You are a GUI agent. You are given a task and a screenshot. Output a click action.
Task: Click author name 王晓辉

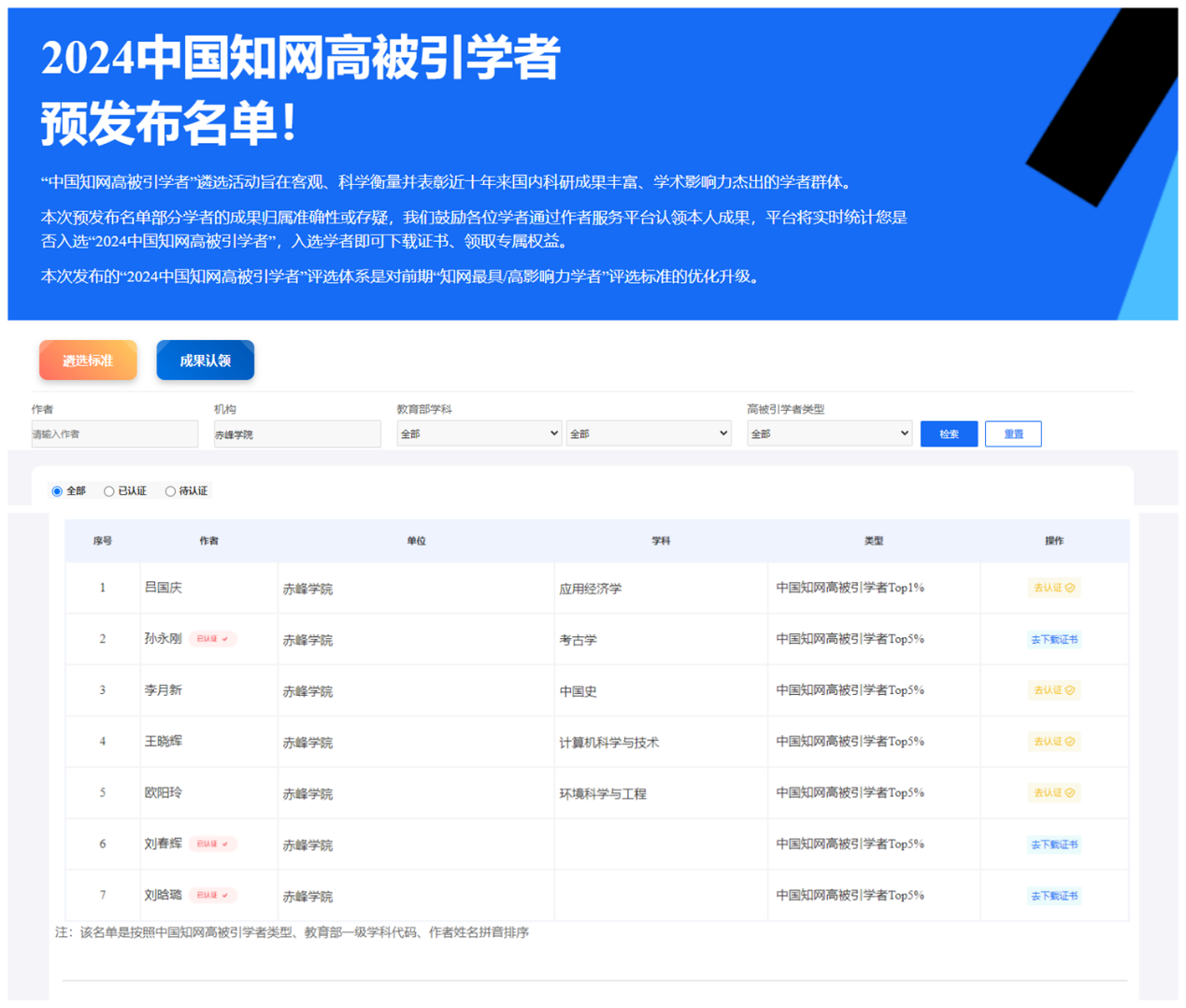(164, 742)
